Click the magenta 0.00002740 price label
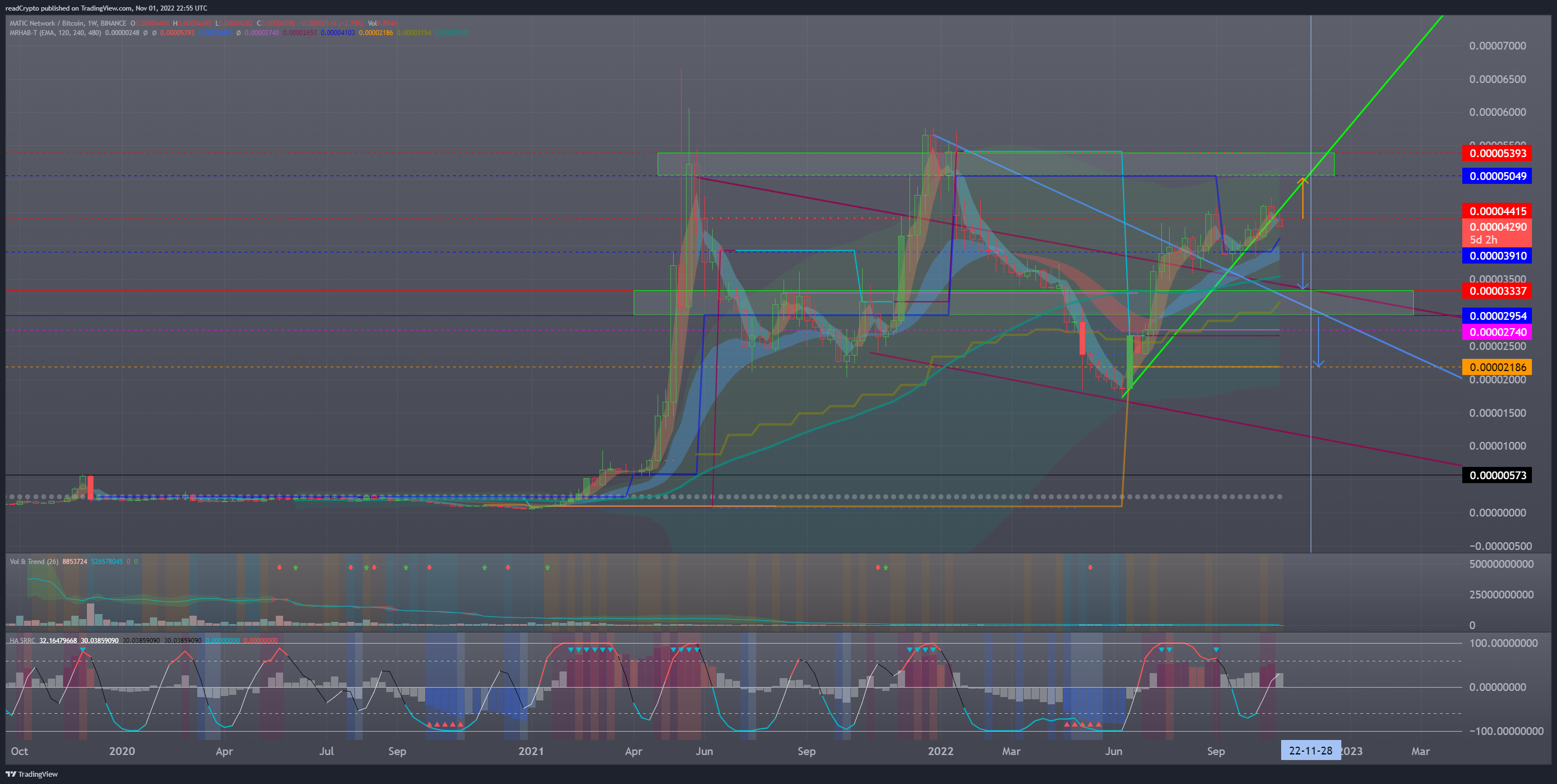The image size is (1557, 784). pos(1497,332)
